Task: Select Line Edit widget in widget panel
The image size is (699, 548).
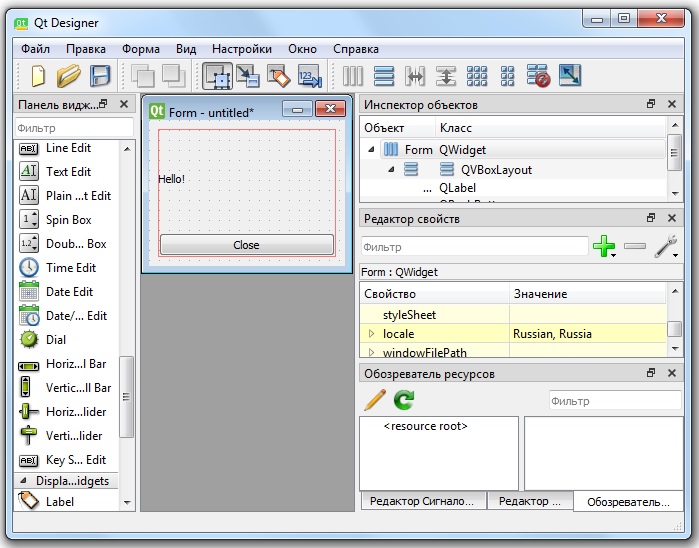Action: (67, 148)
